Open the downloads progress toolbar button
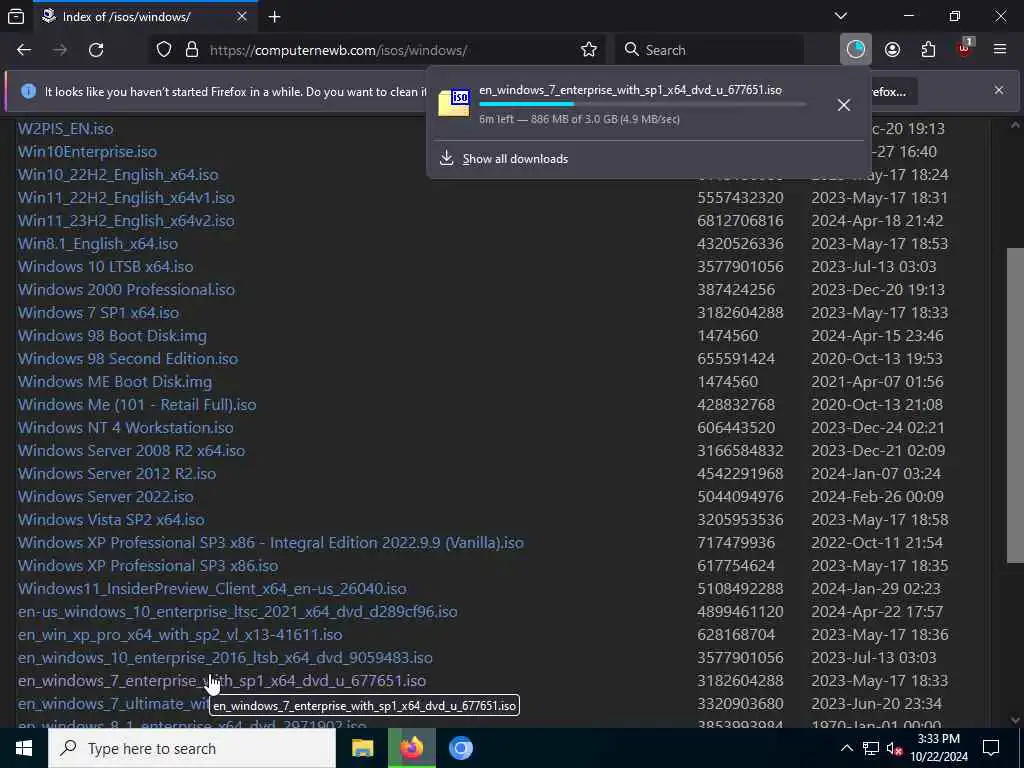The width and height of the screenshot is (1024, 768). [856, 50]
